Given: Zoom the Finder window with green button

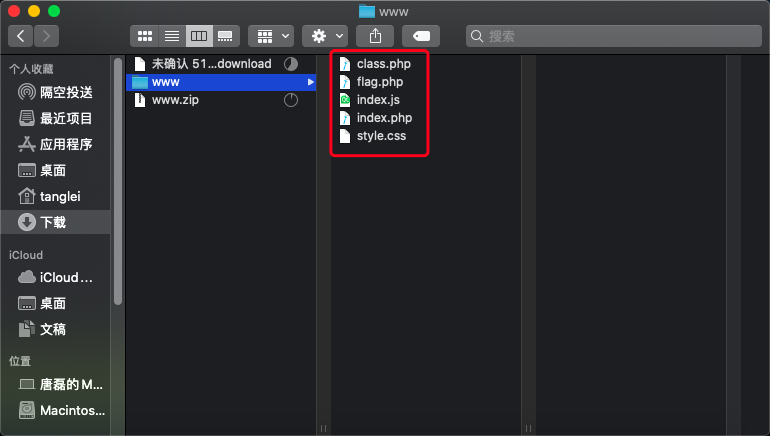Looking at the screenshot, I should tap(54, 11).
